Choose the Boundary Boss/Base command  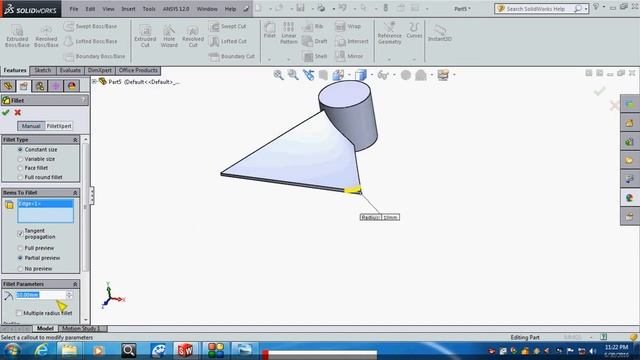(94, 56)
